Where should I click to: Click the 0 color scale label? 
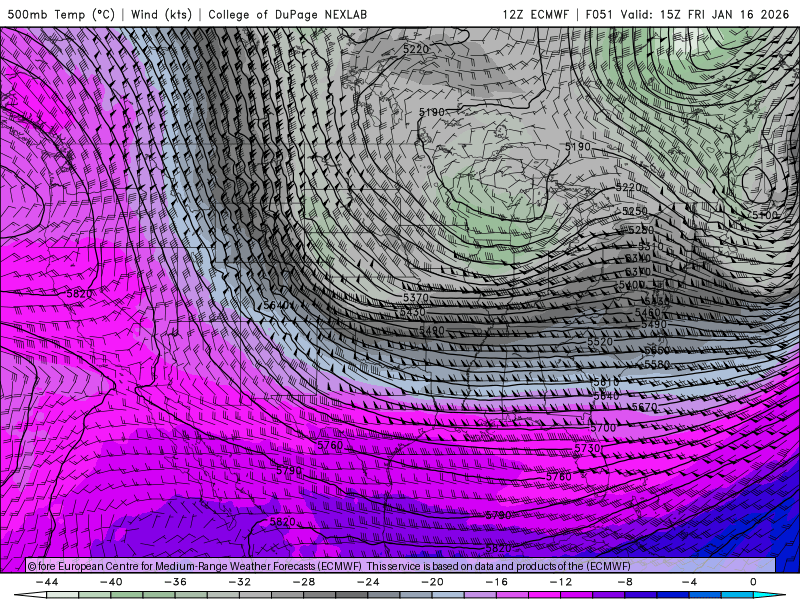click(x=753, y=582)
